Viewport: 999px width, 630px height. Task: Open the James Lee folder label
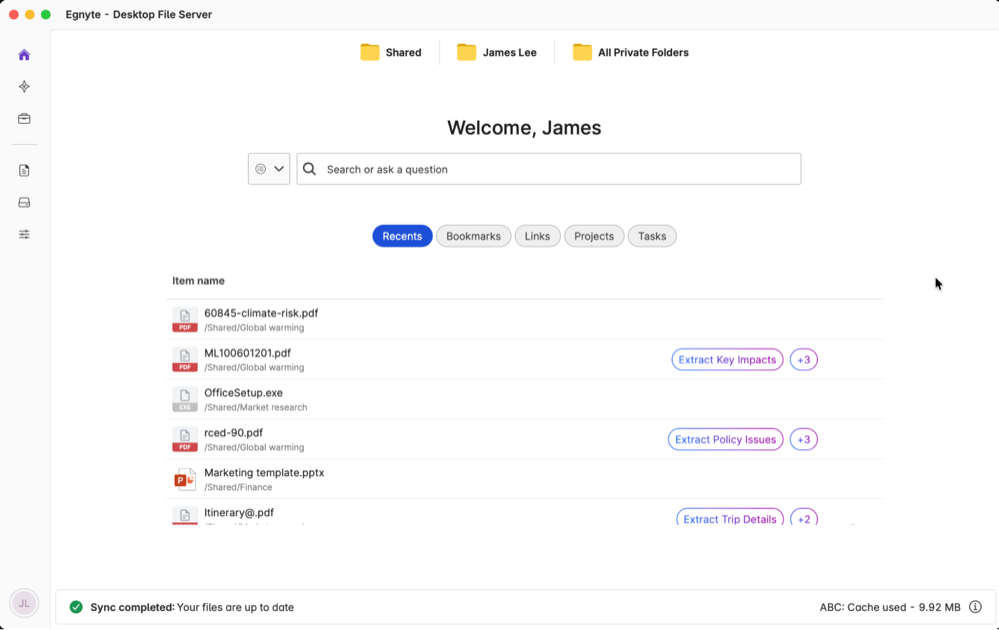pos(509,52)
